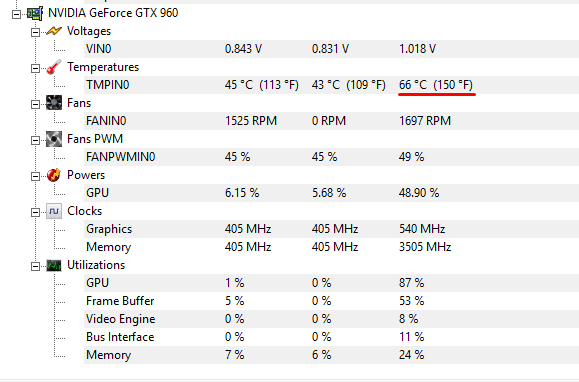Click the Powers flame icon
This screenshot has height=382, width=579.
tap(54, 175)
